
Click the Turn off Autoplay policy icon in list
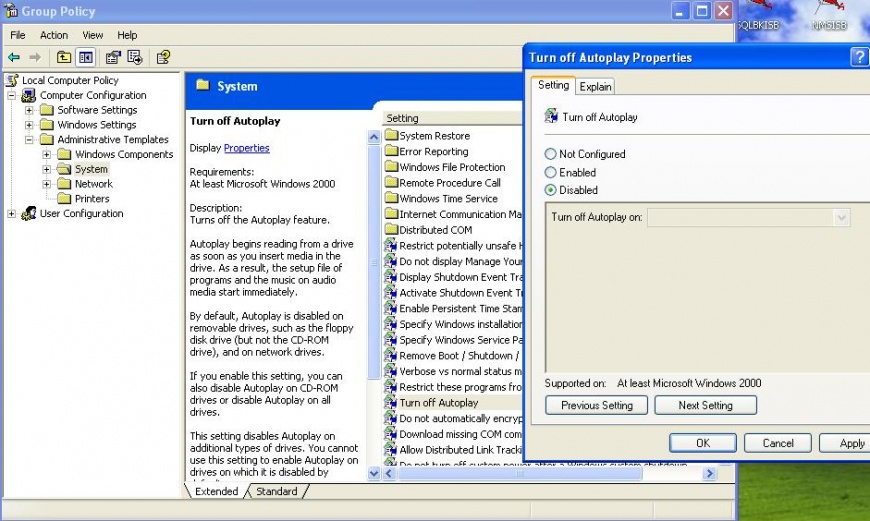391,402
